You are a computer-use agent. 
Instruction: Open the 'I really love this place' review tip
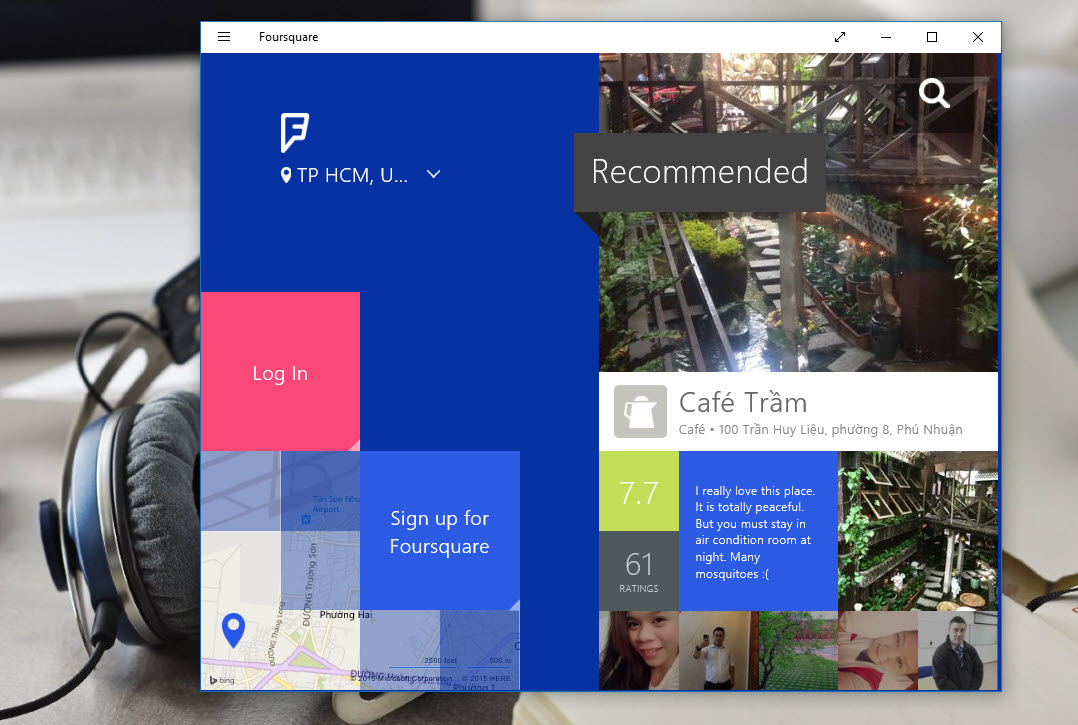758,531
